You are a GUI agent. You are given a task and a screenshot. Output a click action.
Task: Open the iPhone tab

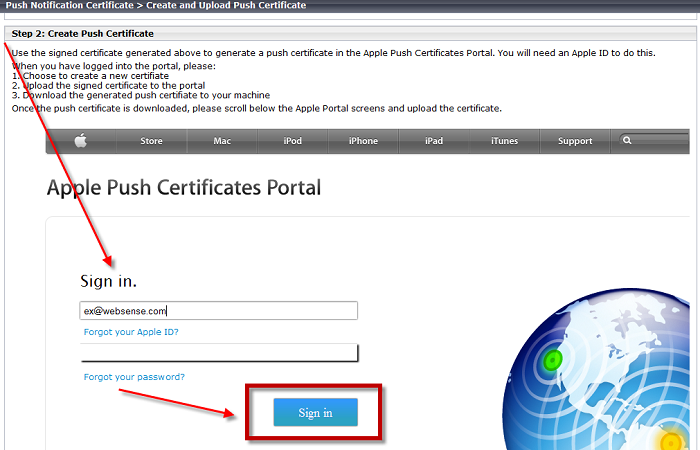coord(363,141)
